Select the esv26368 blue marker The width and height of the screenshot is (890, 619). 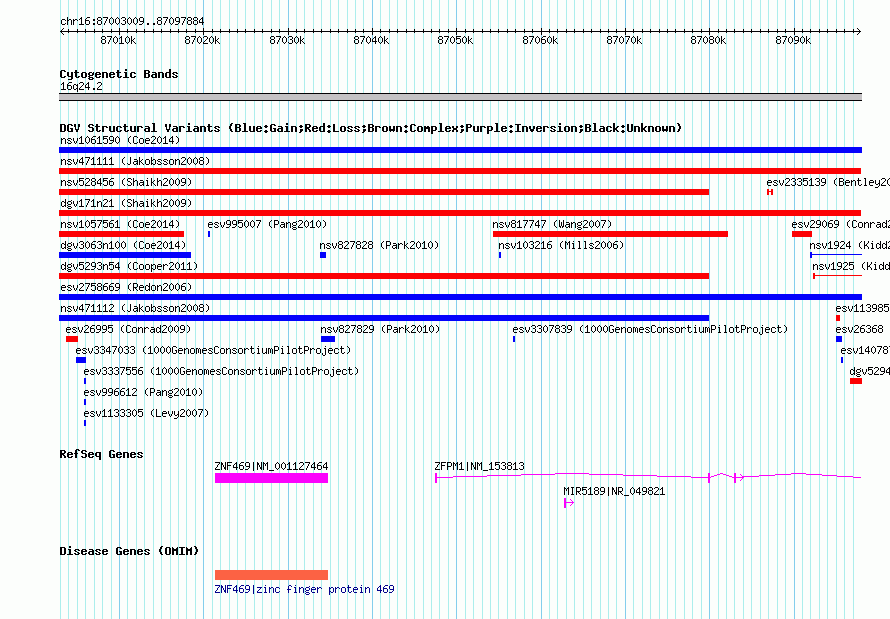coord(839,339)
